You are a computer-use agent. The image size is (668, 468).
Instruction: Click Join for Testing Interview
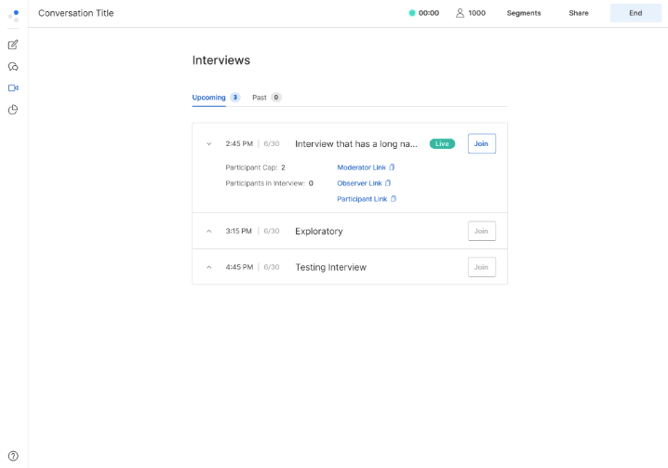(481, 267)
